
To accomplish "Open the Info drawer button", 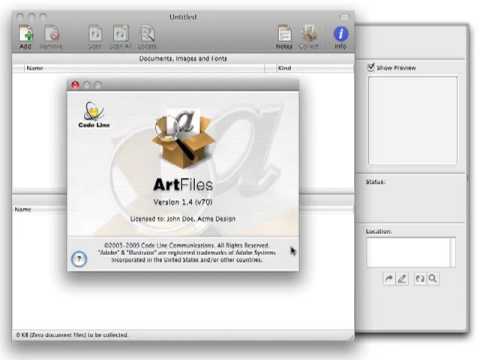I will click(341, 37).
